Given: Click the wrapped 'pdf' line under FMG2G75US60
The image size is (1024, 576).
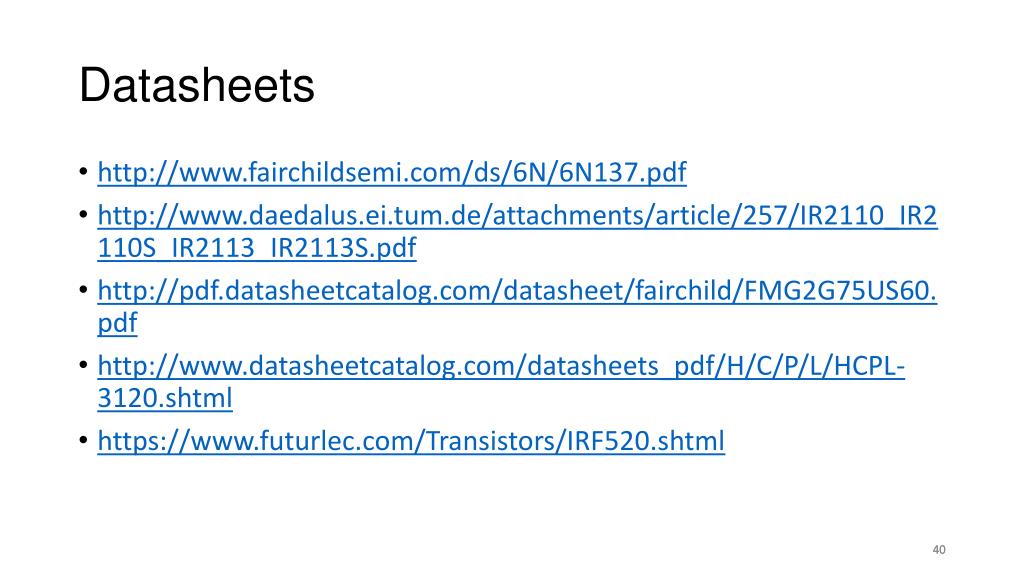Looking at the screenshot, I should pyautogui.click(x=118, y=323).
